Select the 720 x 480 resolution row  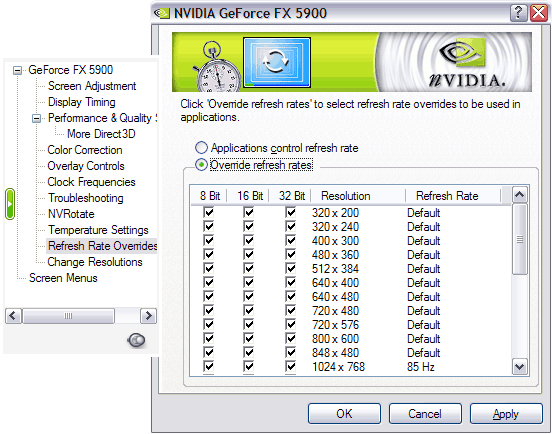pos(351,310)
